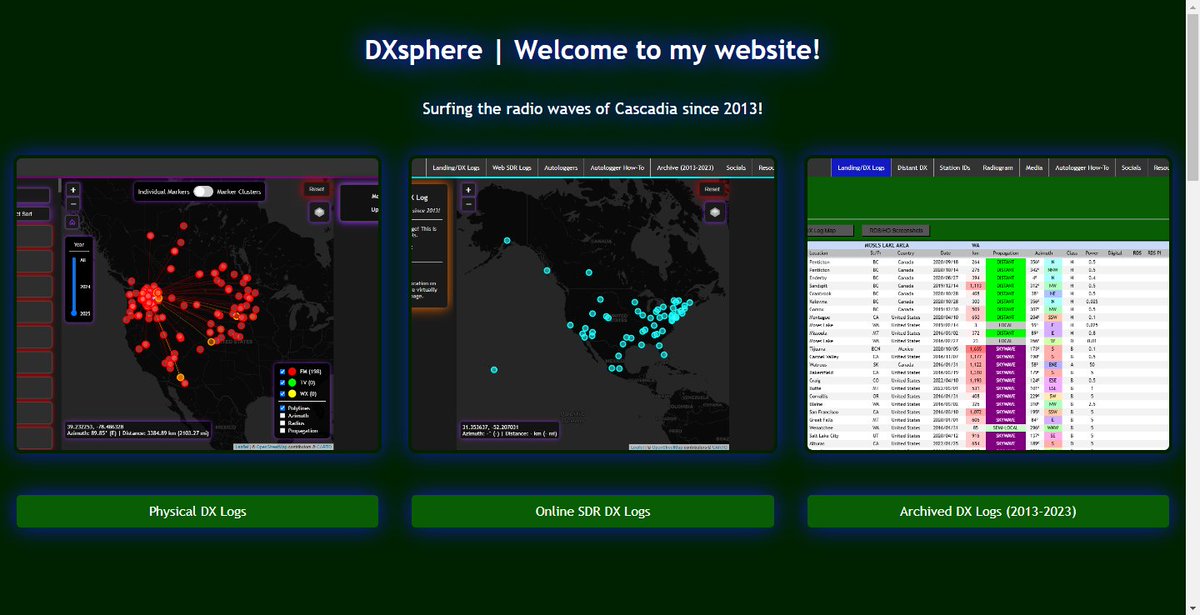This screenshot has height=615, width=1200.
Task: Select the Salt Lake City location cell
Action: (823, 437)
